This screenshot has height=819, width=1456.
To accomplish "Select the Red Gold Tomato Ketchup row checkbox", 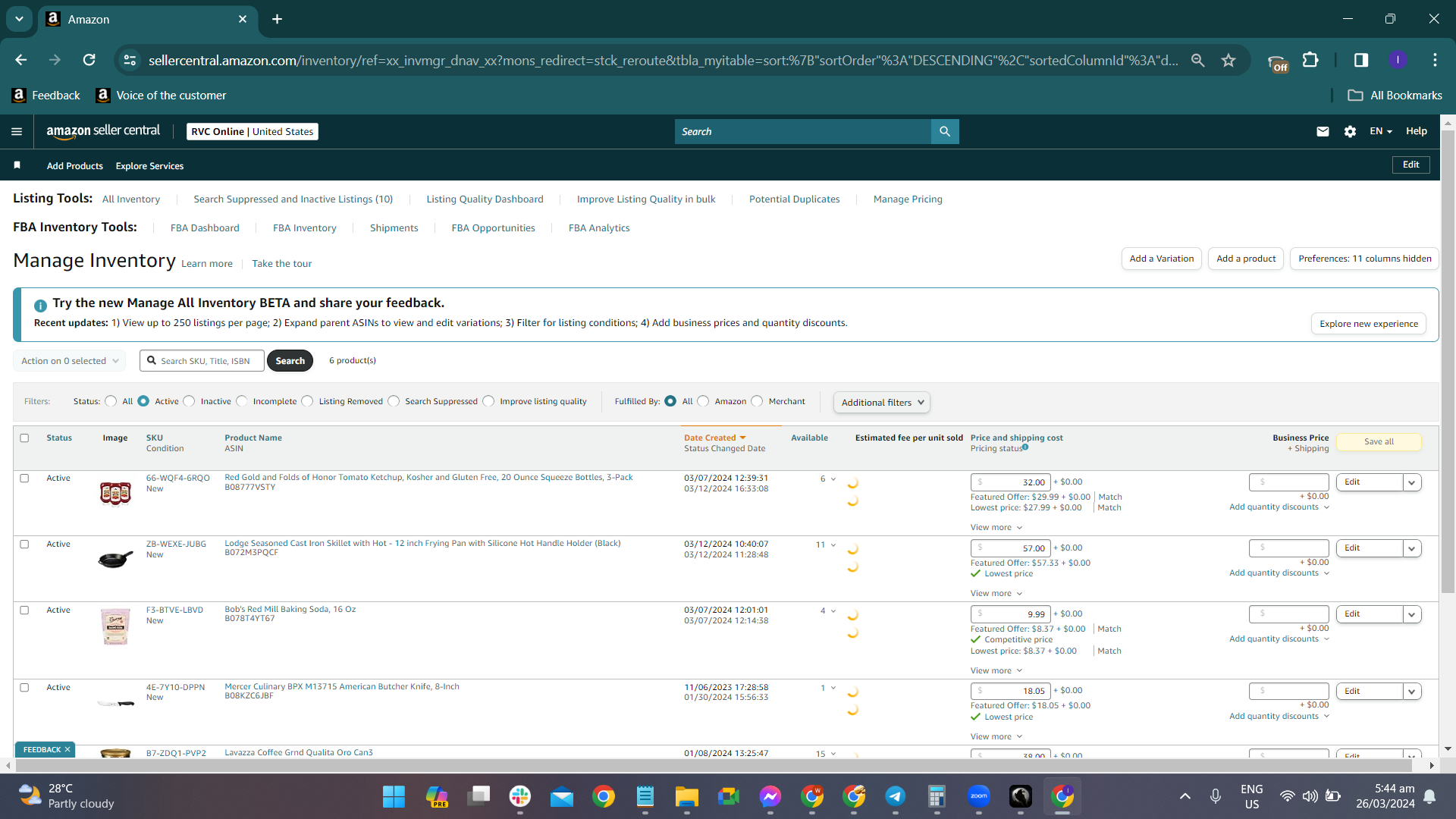I will coord(24,478).
